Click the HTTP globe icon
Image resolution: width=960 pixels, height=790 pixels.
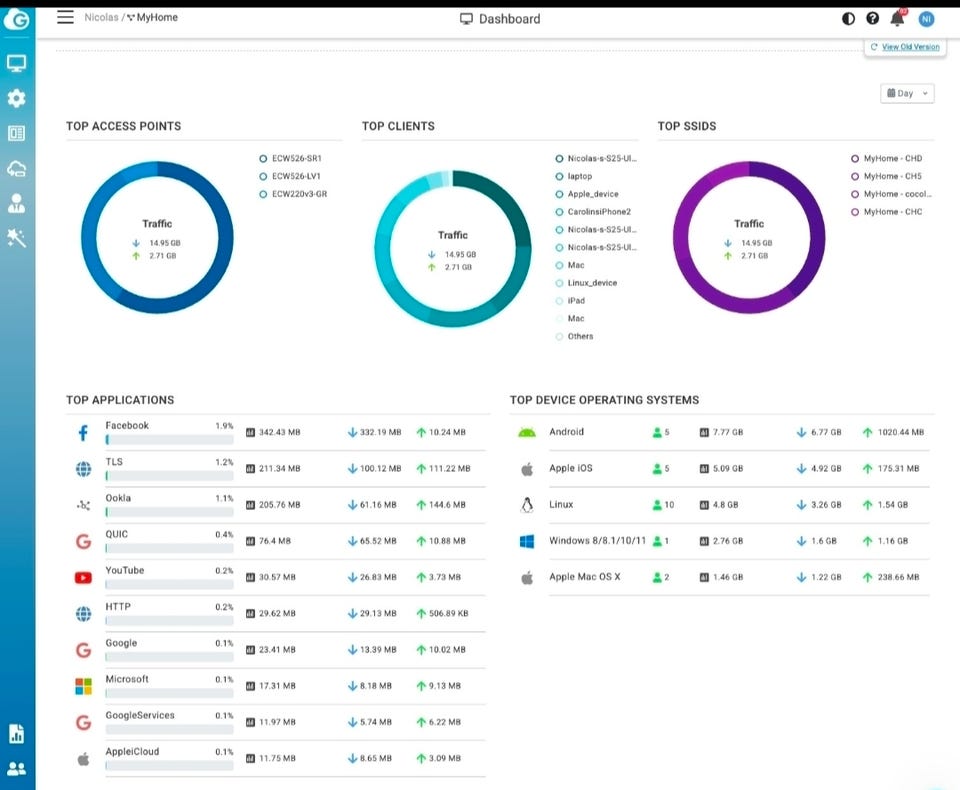pos(83,614)
